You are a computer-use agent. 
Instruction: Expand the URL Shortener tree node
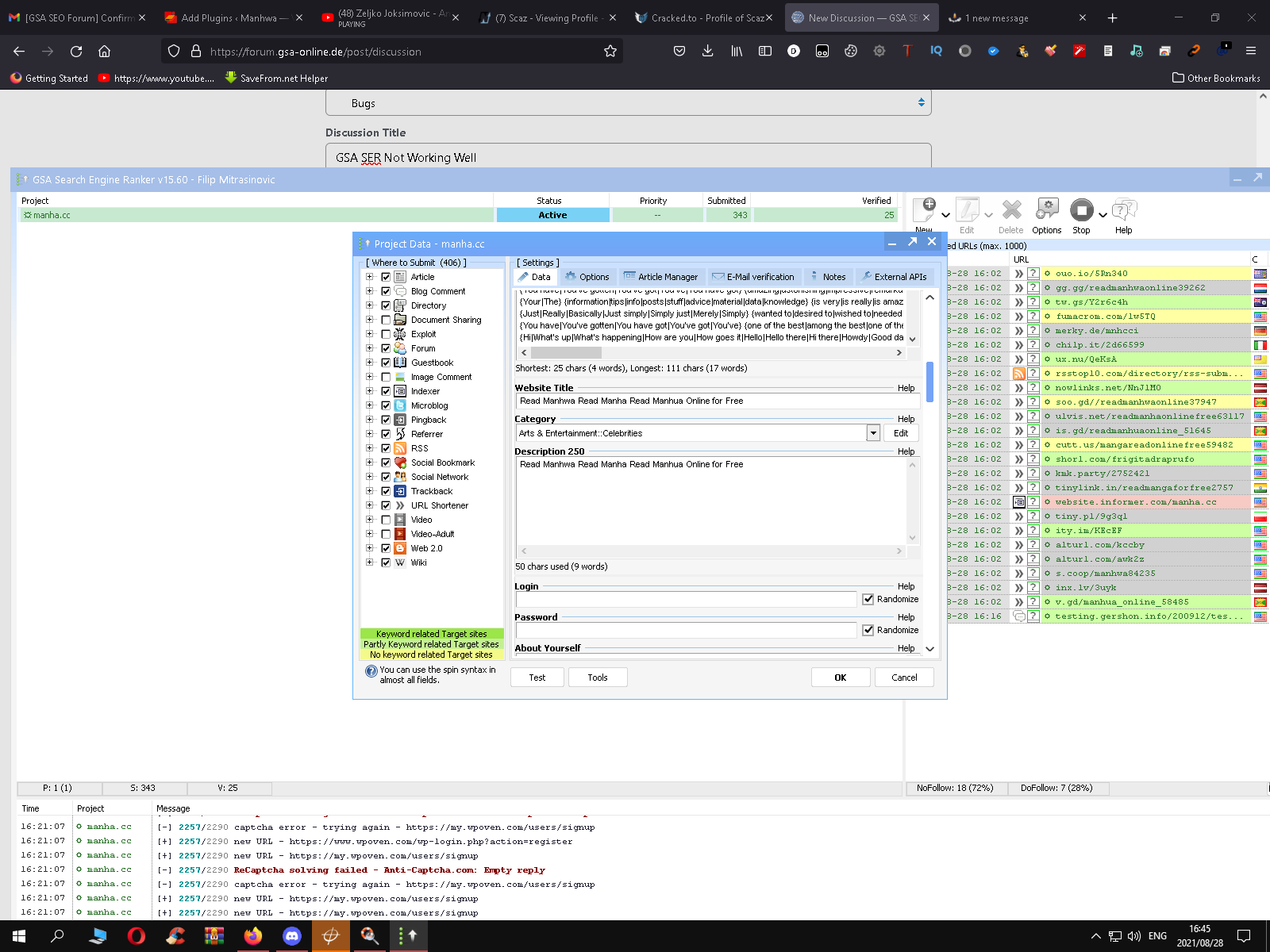coord(369,505)
